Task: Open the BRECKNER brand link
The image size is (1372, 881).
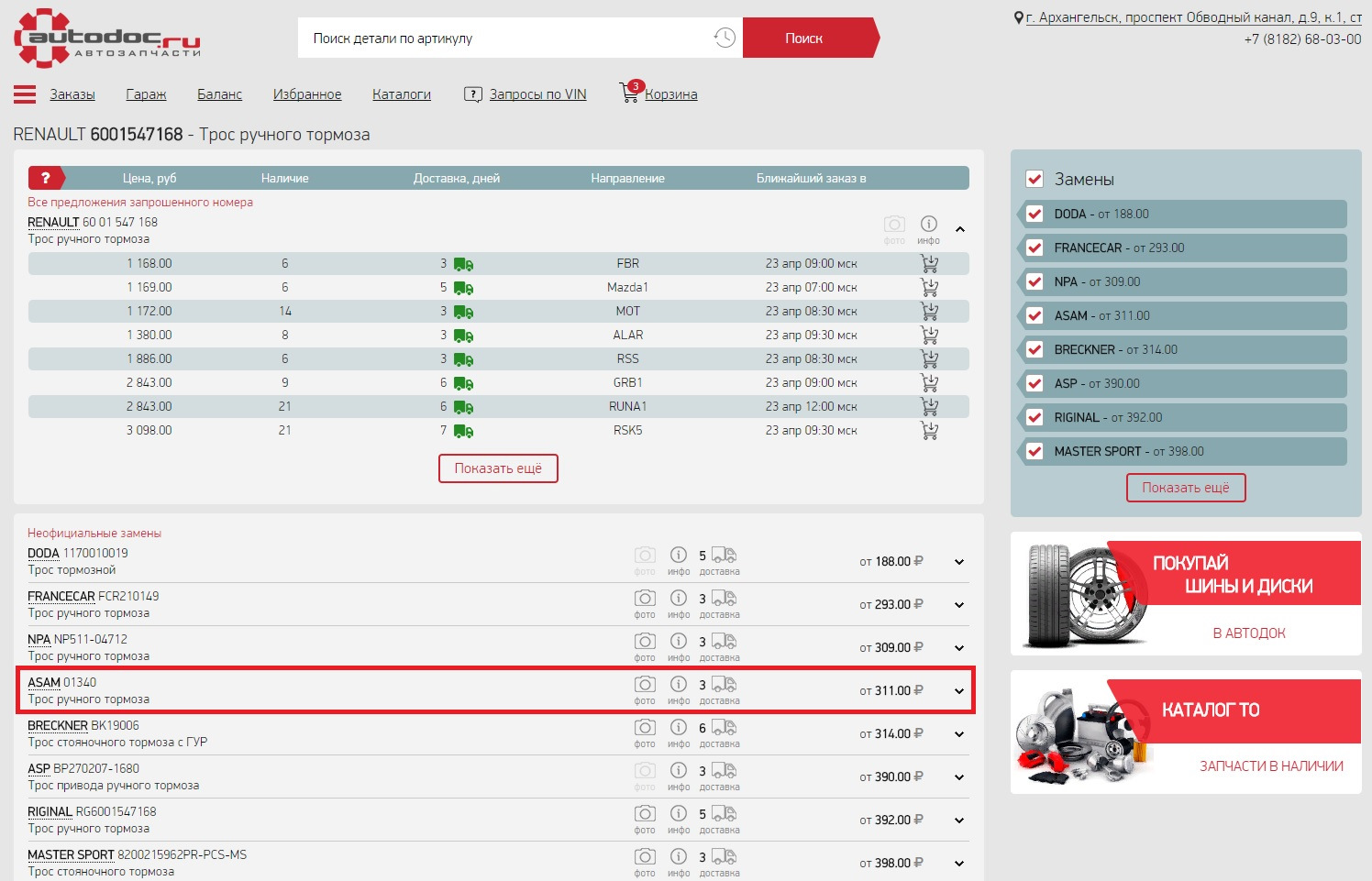Action: point(58,725)
